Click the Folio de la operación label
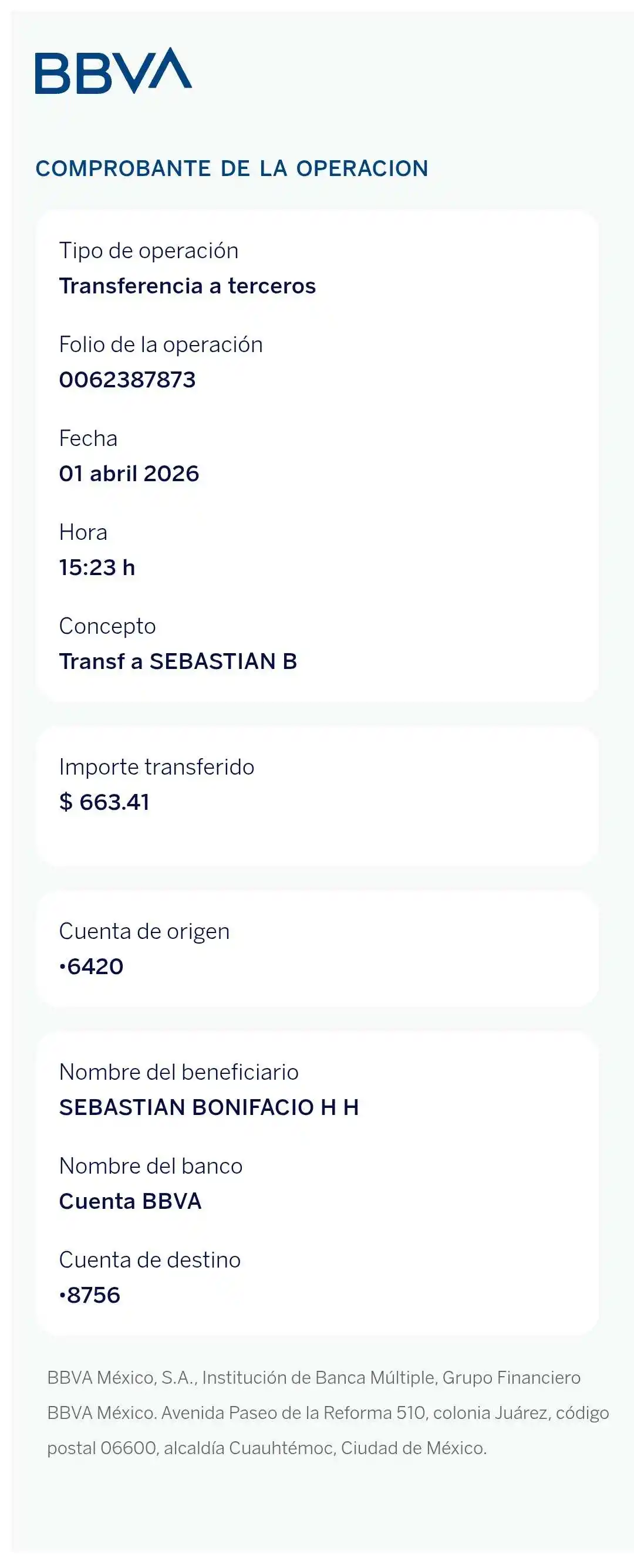Viewport: 634px width, 1568px height. (x=161, y=344)
